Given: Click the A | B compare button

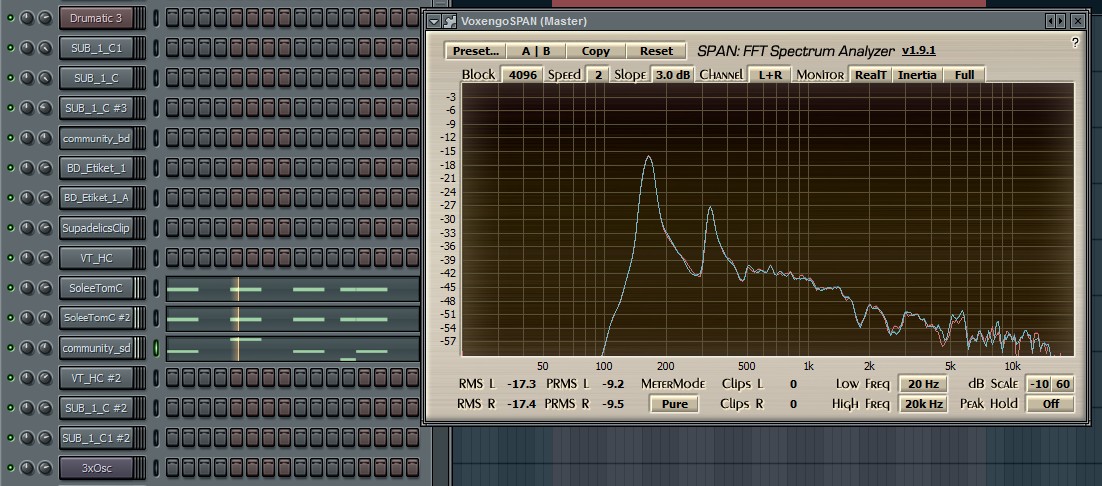Looking at the screenshot, I should coord(536,51).
